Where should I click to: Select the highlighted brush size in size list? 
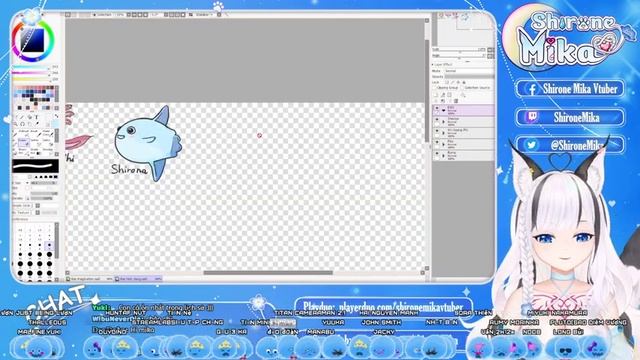[49, 246]
